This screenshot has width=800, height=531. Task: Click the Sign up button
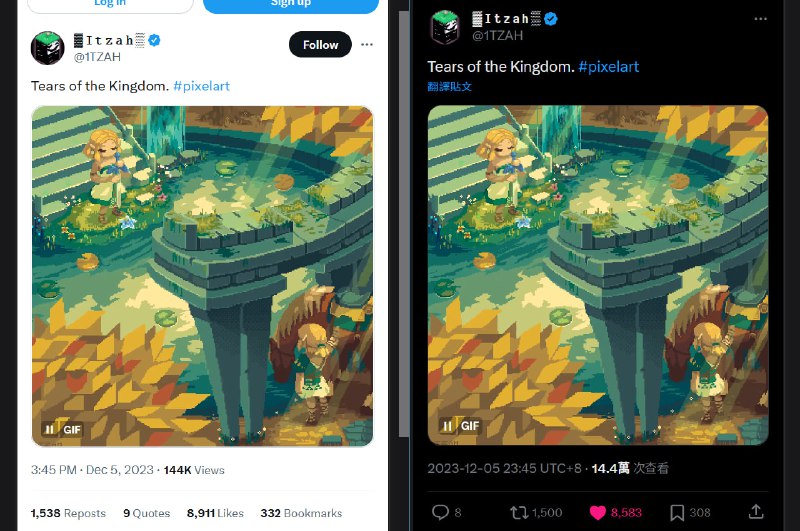pos(291,4)
